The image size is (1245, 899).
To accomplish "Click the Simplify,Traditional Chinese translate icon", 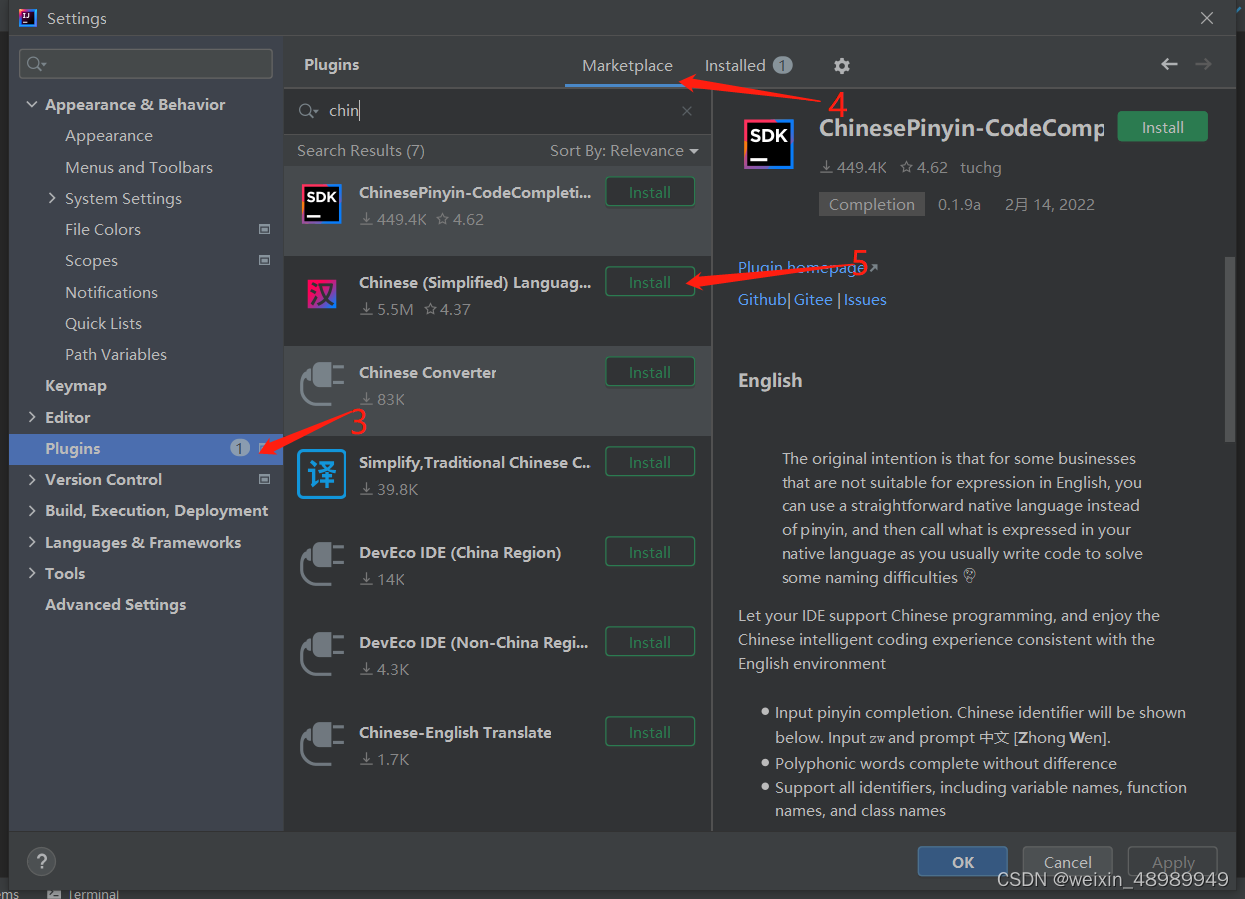I will point(322,474).
